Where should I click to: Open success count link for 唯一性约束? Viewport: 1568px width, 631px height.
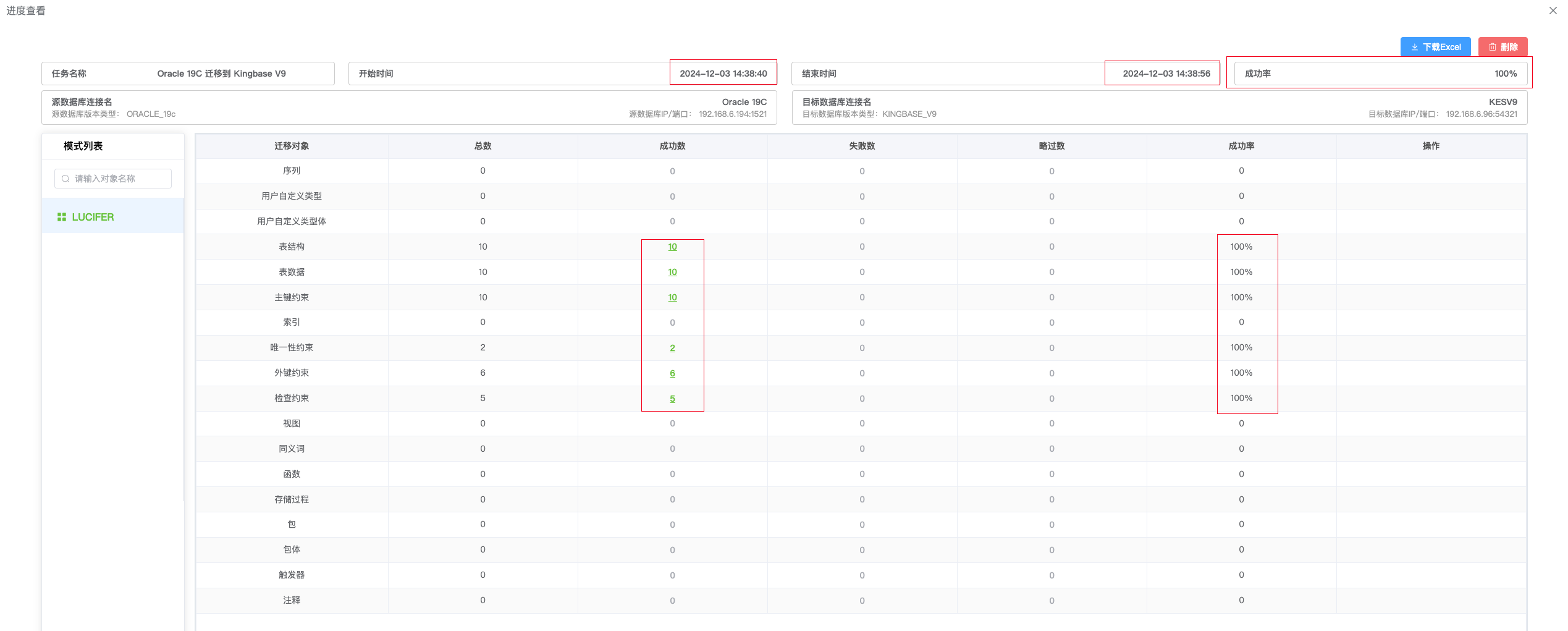672,348
